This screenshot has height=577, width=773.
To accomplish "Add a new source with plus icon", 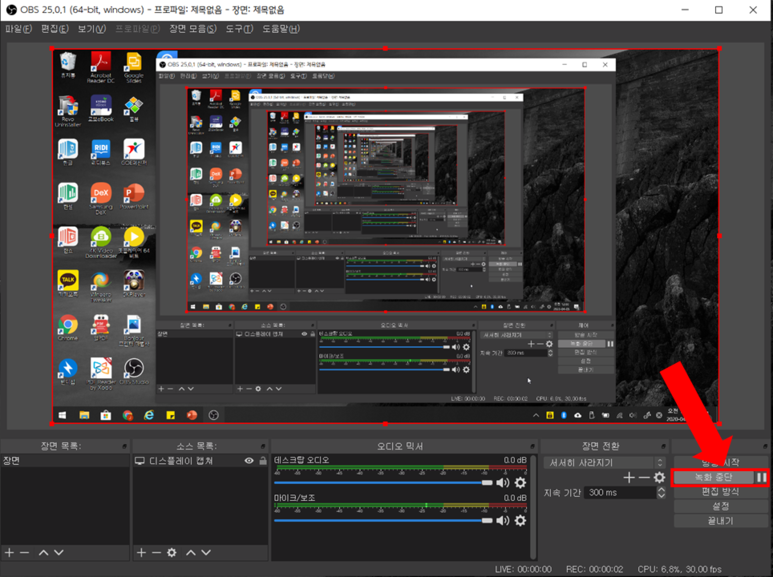I will click(141, 553).
